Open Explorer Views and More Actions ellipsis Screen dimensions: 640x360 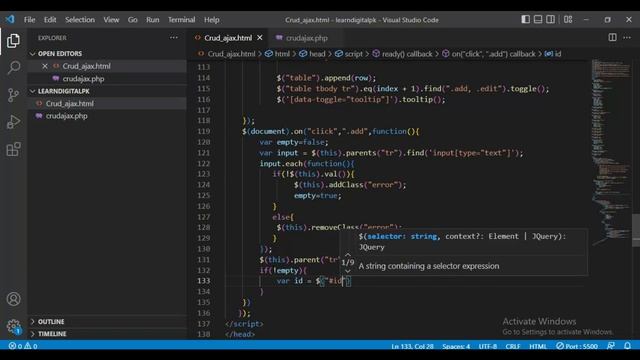pyautogui.click(x=173, y=38)
